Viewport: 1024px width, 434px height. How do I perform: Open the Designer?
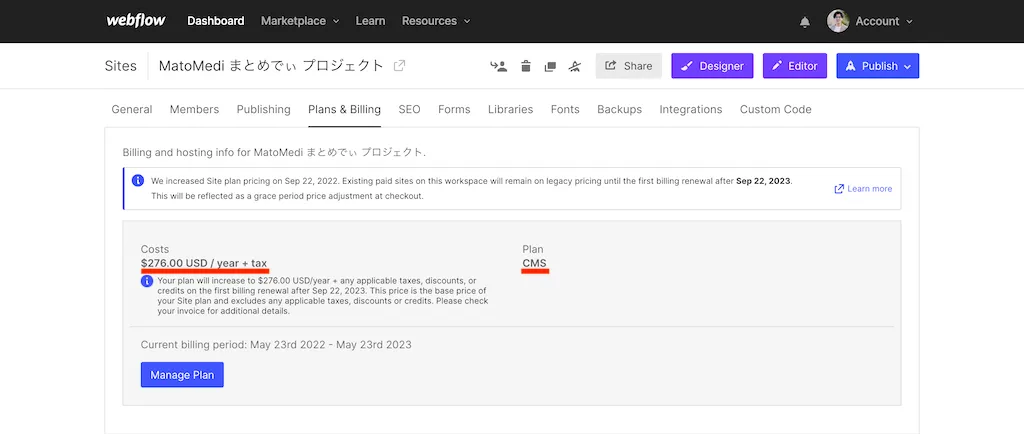point(712,66)
